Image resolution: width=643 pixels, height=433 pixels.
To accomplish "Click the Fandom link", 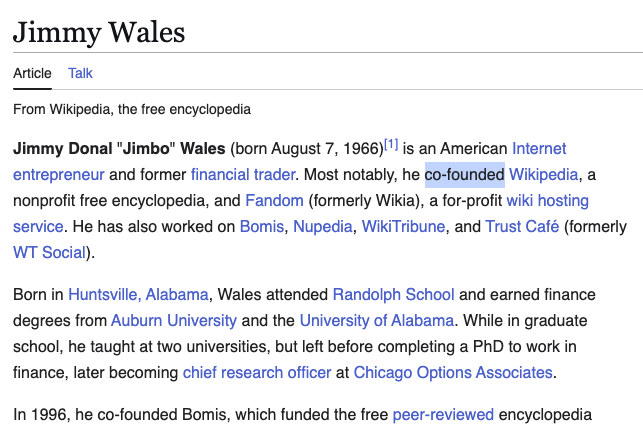I will (274, 201).
